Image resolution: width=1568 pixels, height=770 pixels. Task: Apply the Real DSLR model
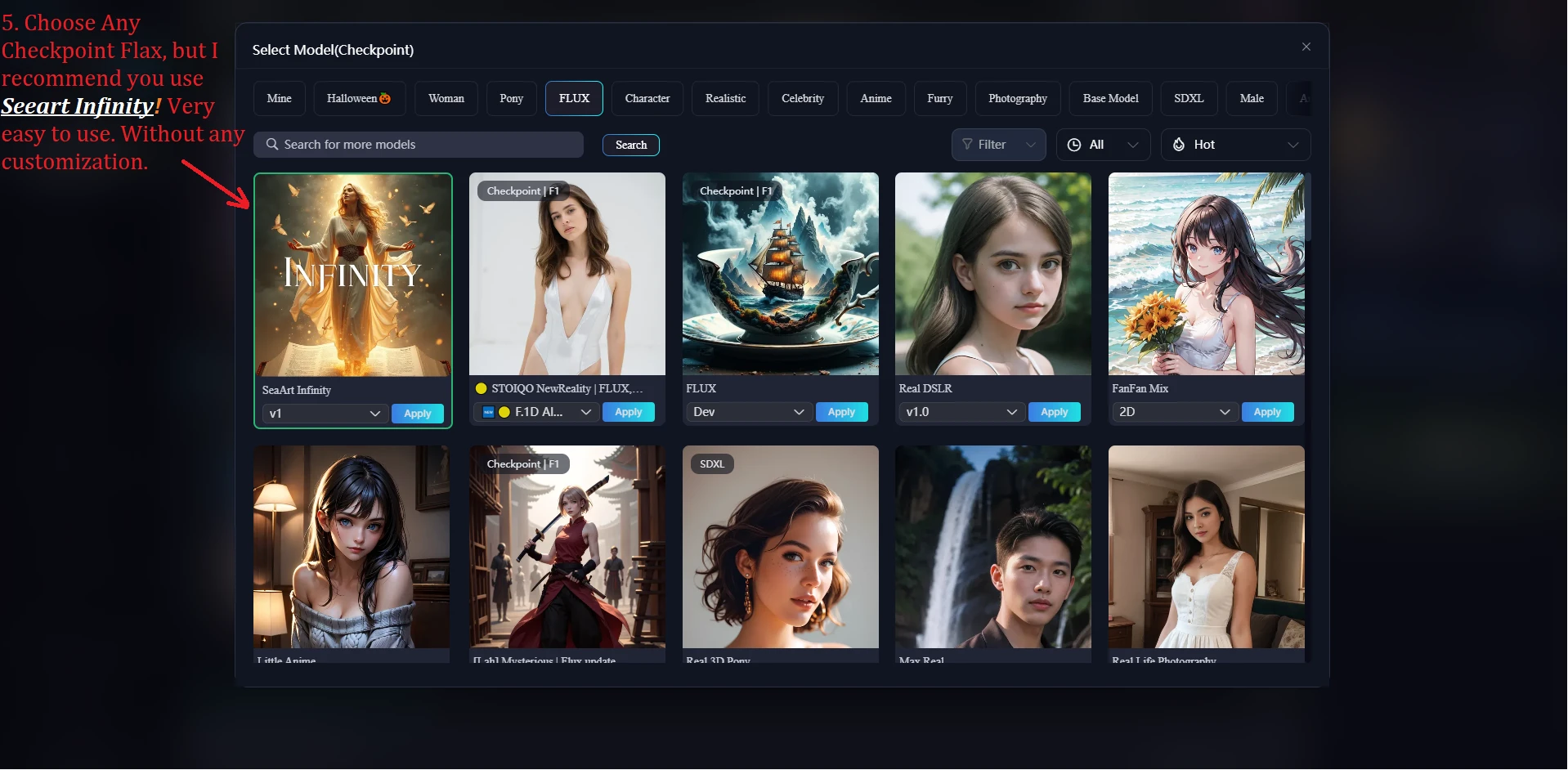pyautogui.click(x=1054, y=412)
